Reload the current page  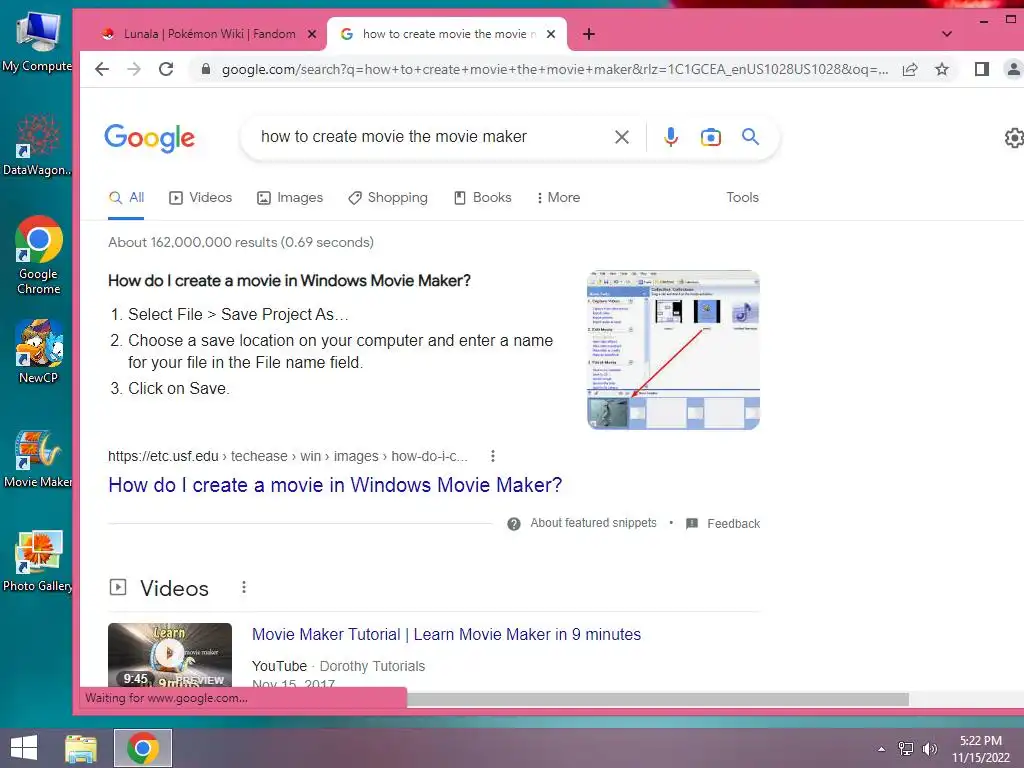[166, 69]
